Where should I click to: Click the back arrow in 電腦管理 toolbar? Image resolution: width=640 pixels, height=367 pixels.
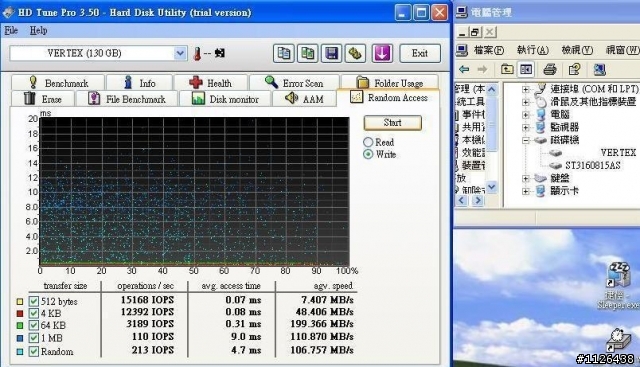click(x=464, y=69)
